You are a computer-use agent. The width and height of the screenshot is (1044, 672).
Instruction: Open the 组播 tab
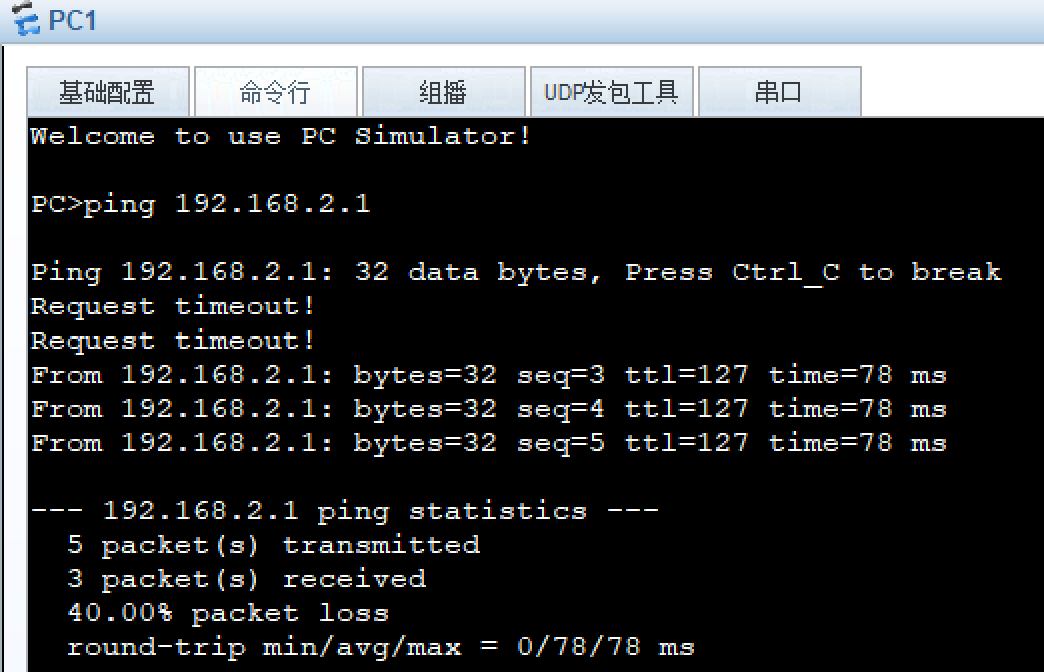click(443, 91)
